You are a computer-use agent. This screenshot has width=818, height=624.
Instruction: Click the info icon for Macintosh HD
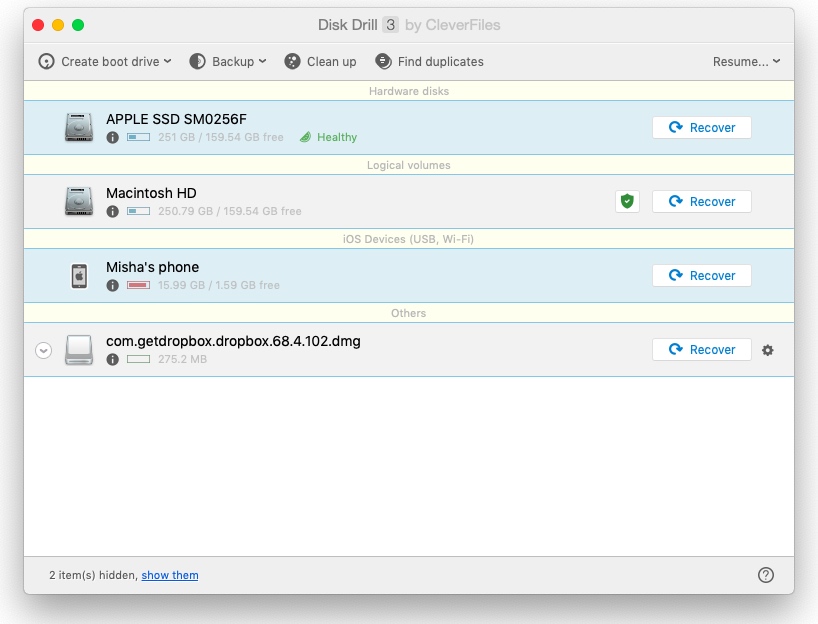112,211
